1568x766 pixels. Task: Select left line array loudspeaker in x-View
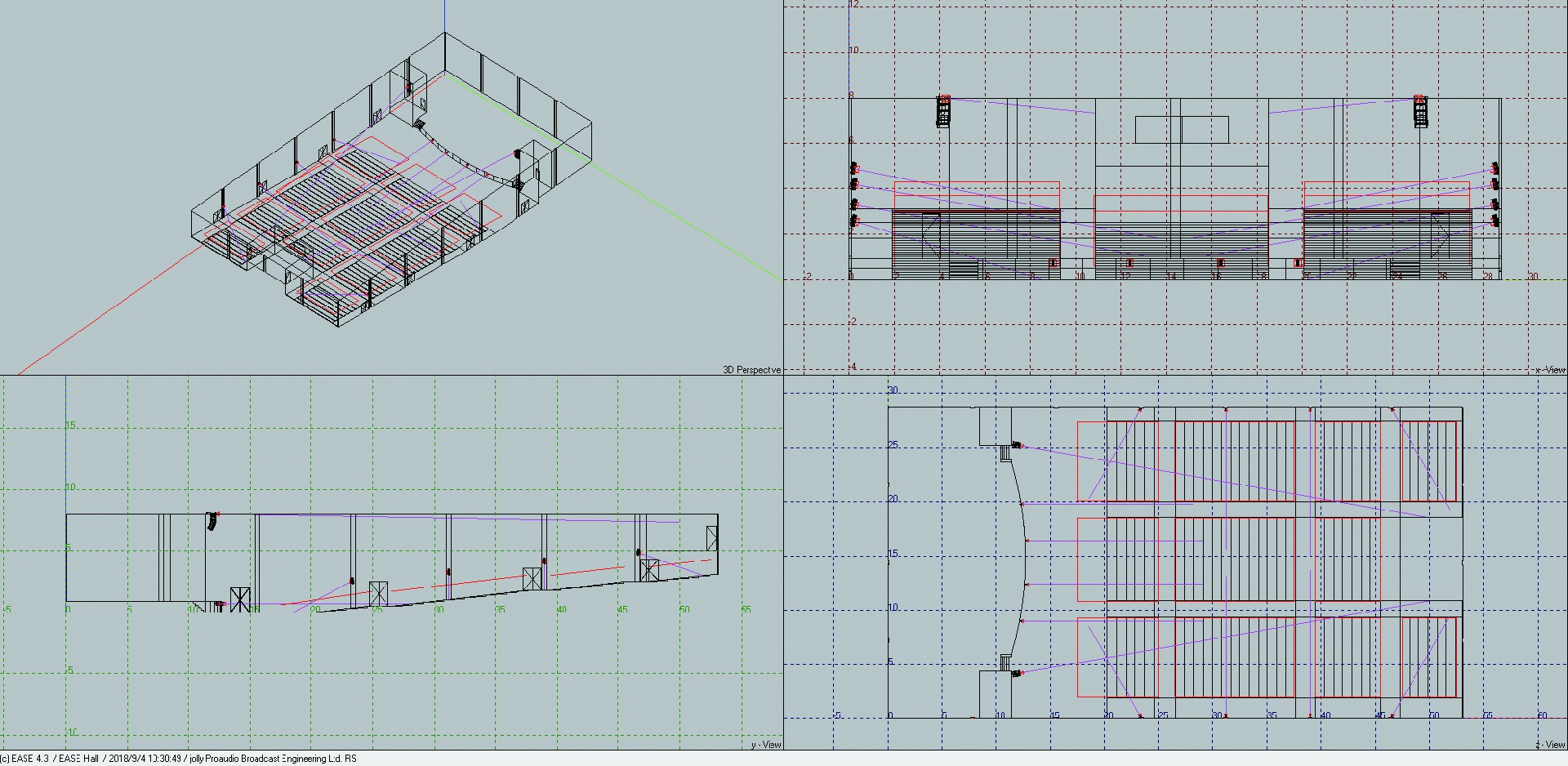click(943, 111)
